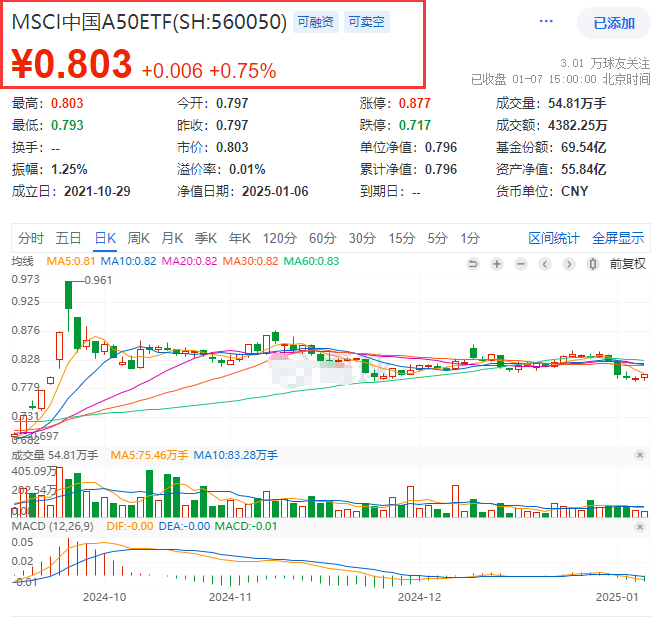Viewport: 664px width, 617px height.
Task: Click the volume MA5:75.46万手 label
Action: coord(149,455)
